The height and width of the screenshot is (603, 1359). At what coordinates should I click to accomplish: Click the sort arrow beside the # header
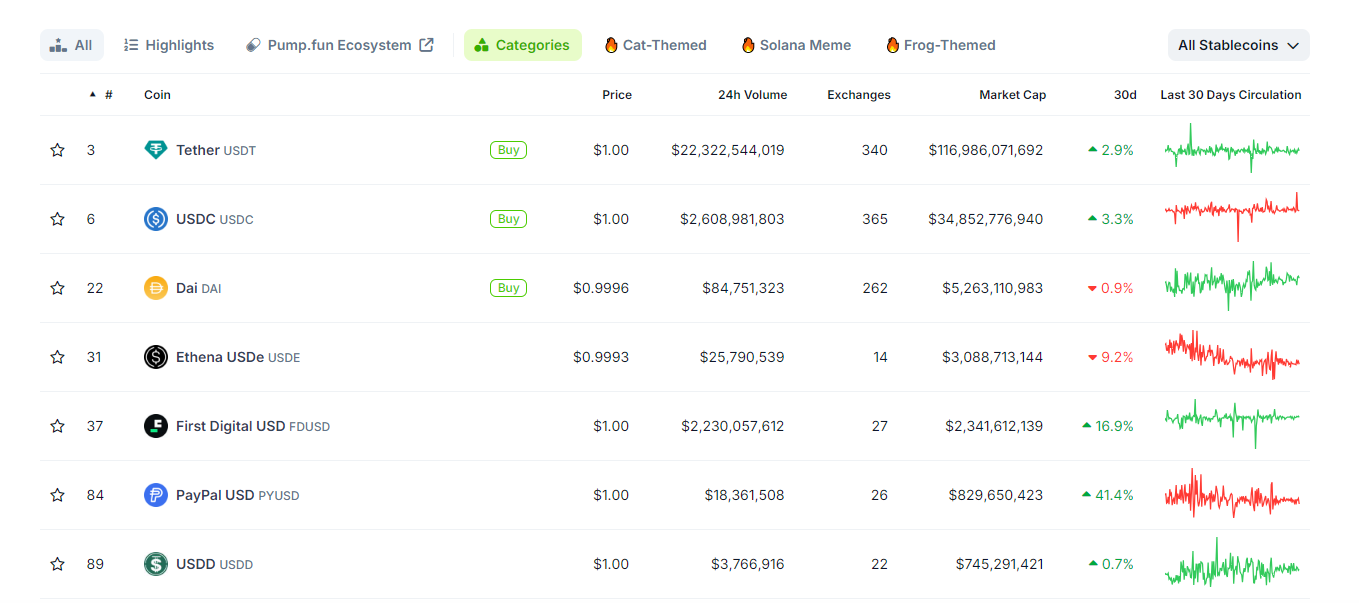click(x=93, y=95)
